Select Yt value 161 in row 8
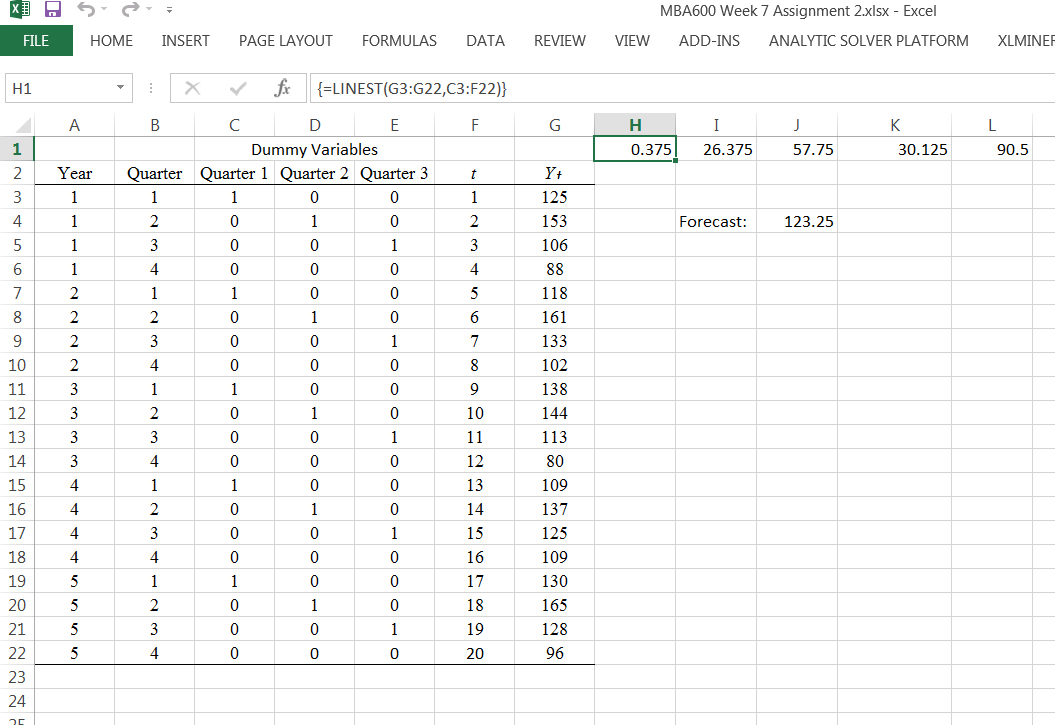Image resolution: width=1055 pixels, height=725 pixels. (554, 317)
